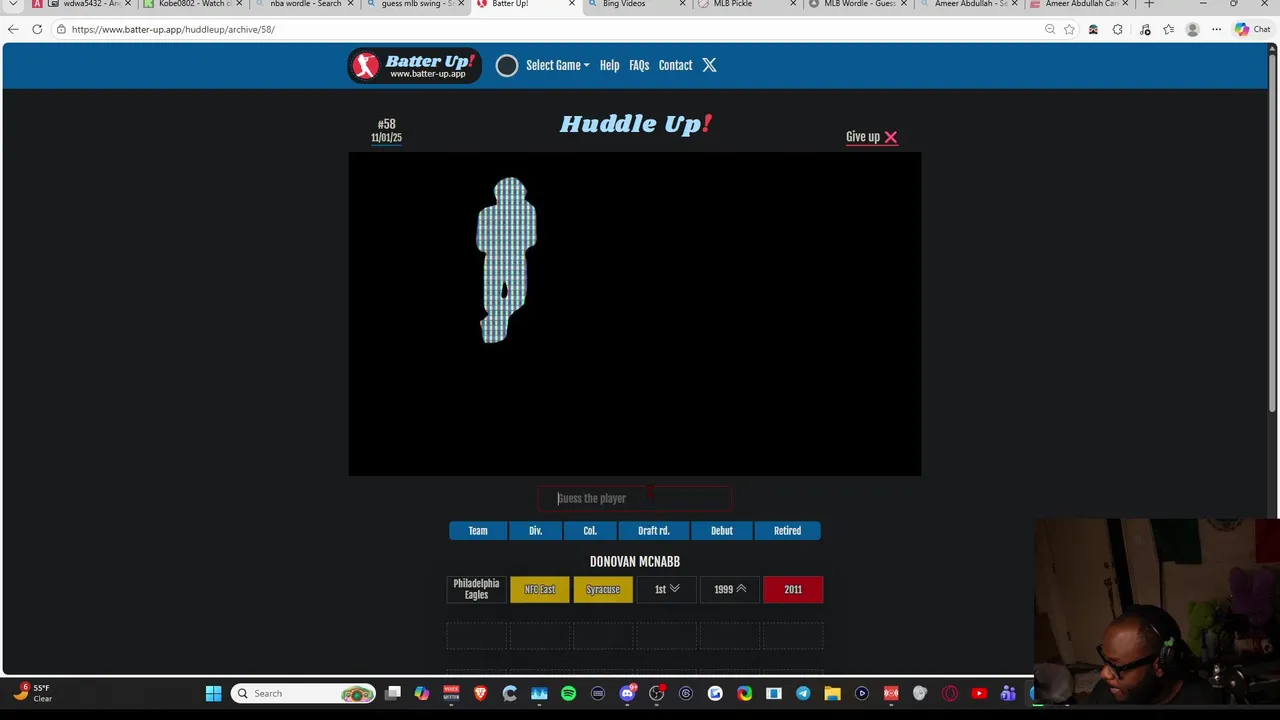Click the 1st draft round cell
This screenshot has width=1280, height=720.
(666, 589)
